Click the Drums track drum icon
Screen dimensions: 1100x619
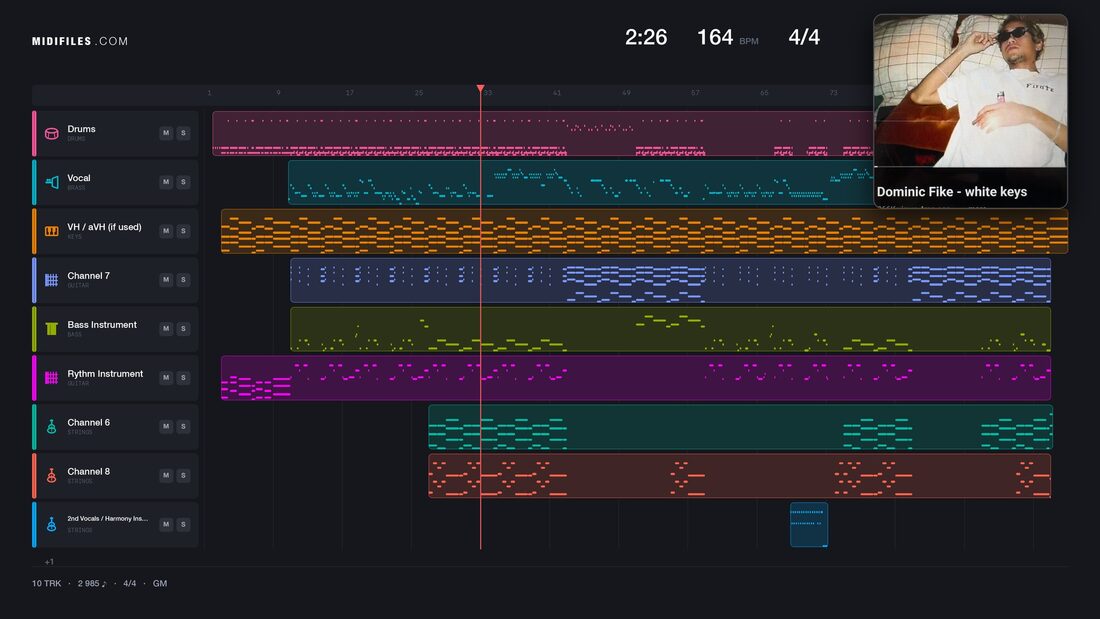51,133
